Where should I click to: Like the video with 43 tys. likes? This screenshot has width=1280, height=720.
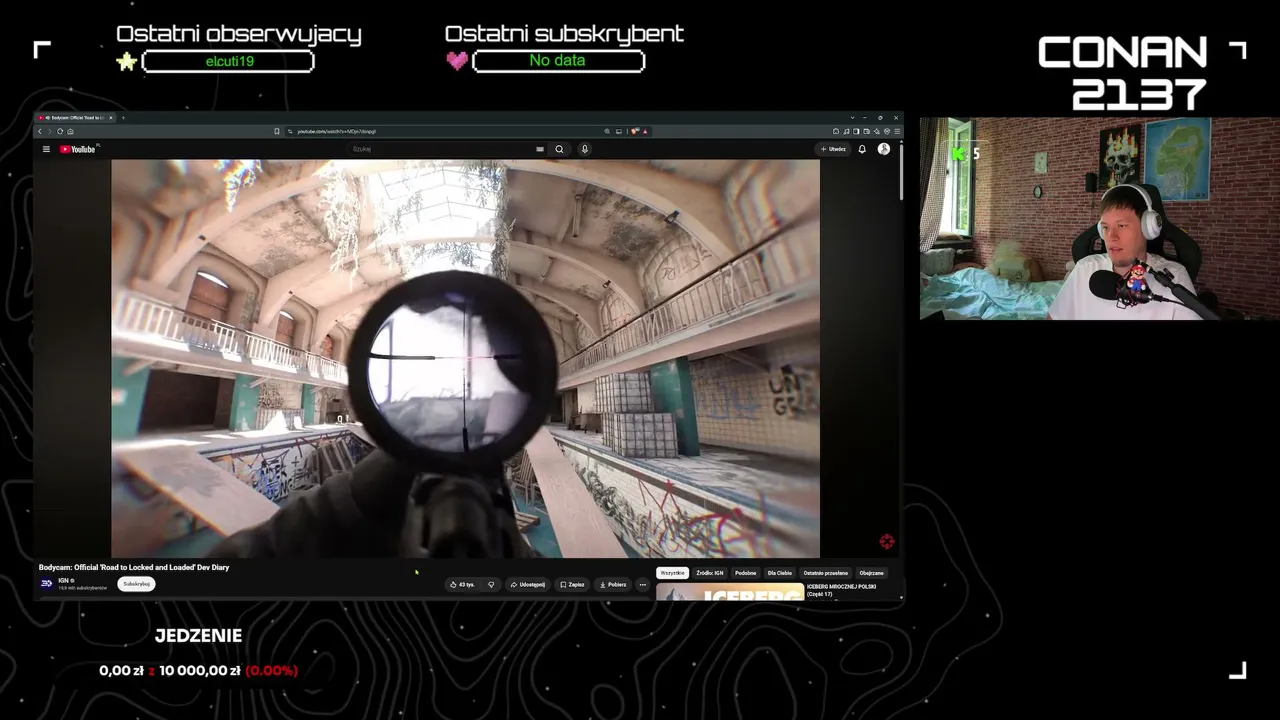463,584
